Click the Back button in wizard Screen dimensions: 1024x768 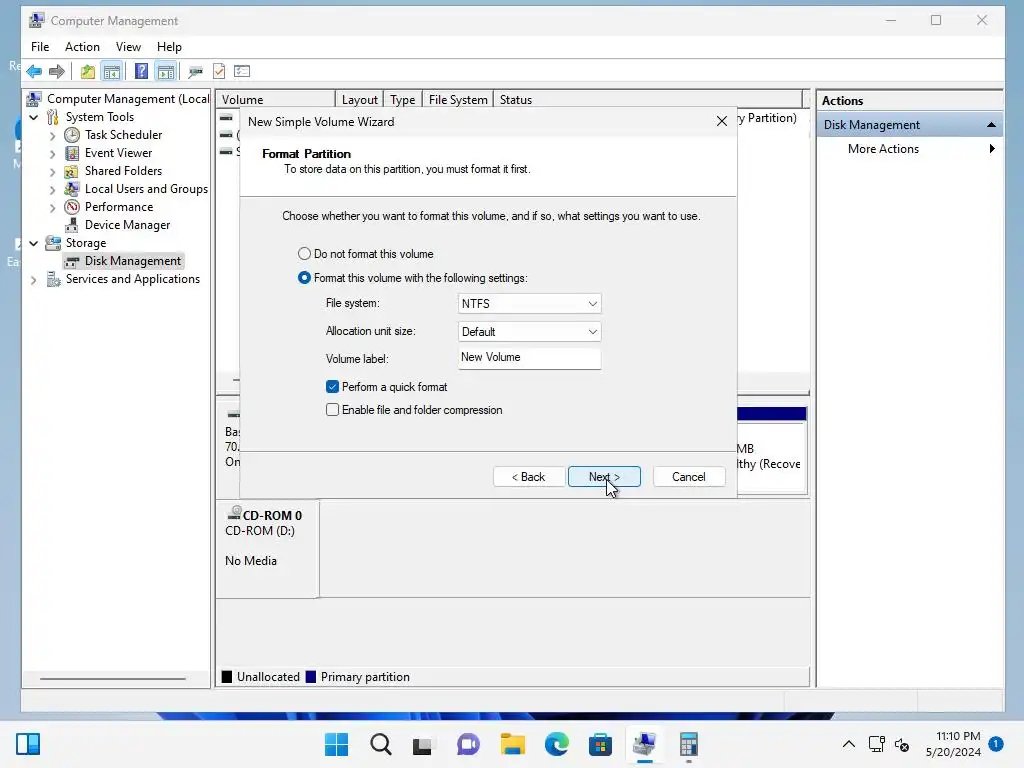tap(528, 477)
